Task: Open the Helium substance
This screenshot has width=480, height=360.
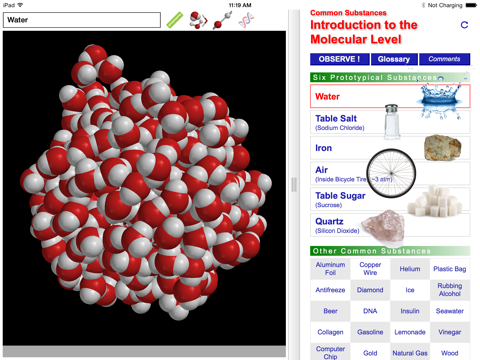Action: click(410, 269)
